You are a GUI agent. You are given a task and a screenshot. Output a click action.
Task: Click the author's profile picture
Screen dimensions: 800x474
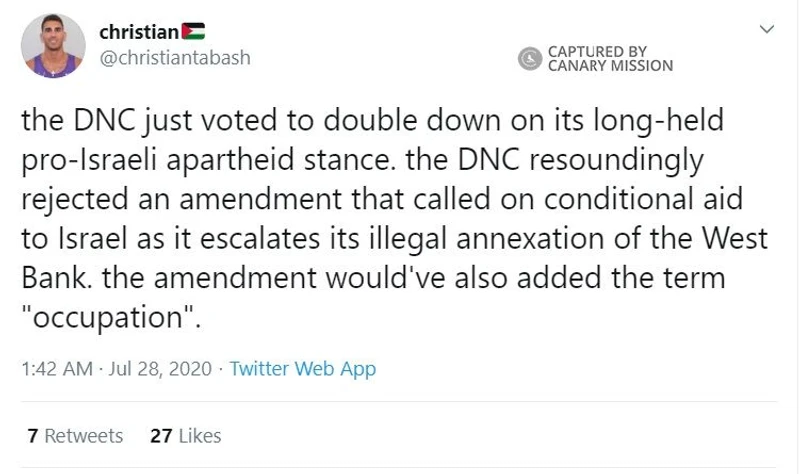pyautogui.click(x=53, y=46)
